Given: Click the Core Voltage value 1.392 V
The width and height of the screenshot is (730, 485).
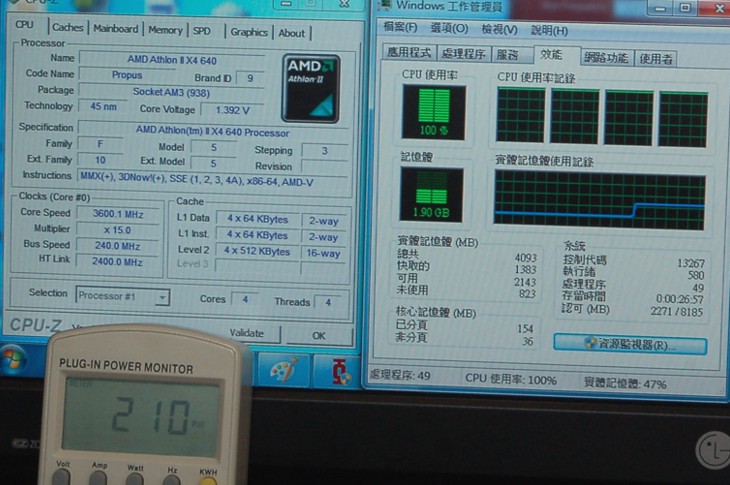Looking at the screenshot, I should click(232, 110).
